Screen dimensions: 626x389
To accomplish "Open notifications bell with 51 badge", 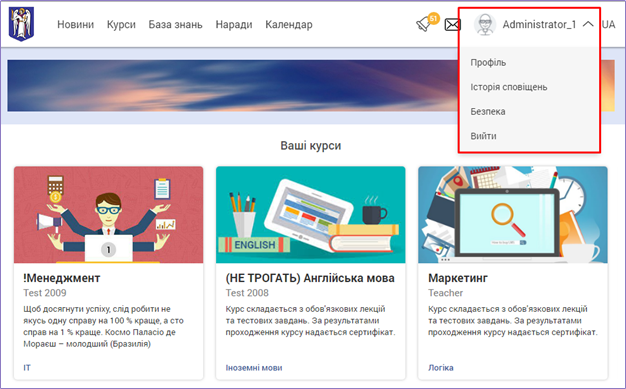I will (x=427, y=23).
